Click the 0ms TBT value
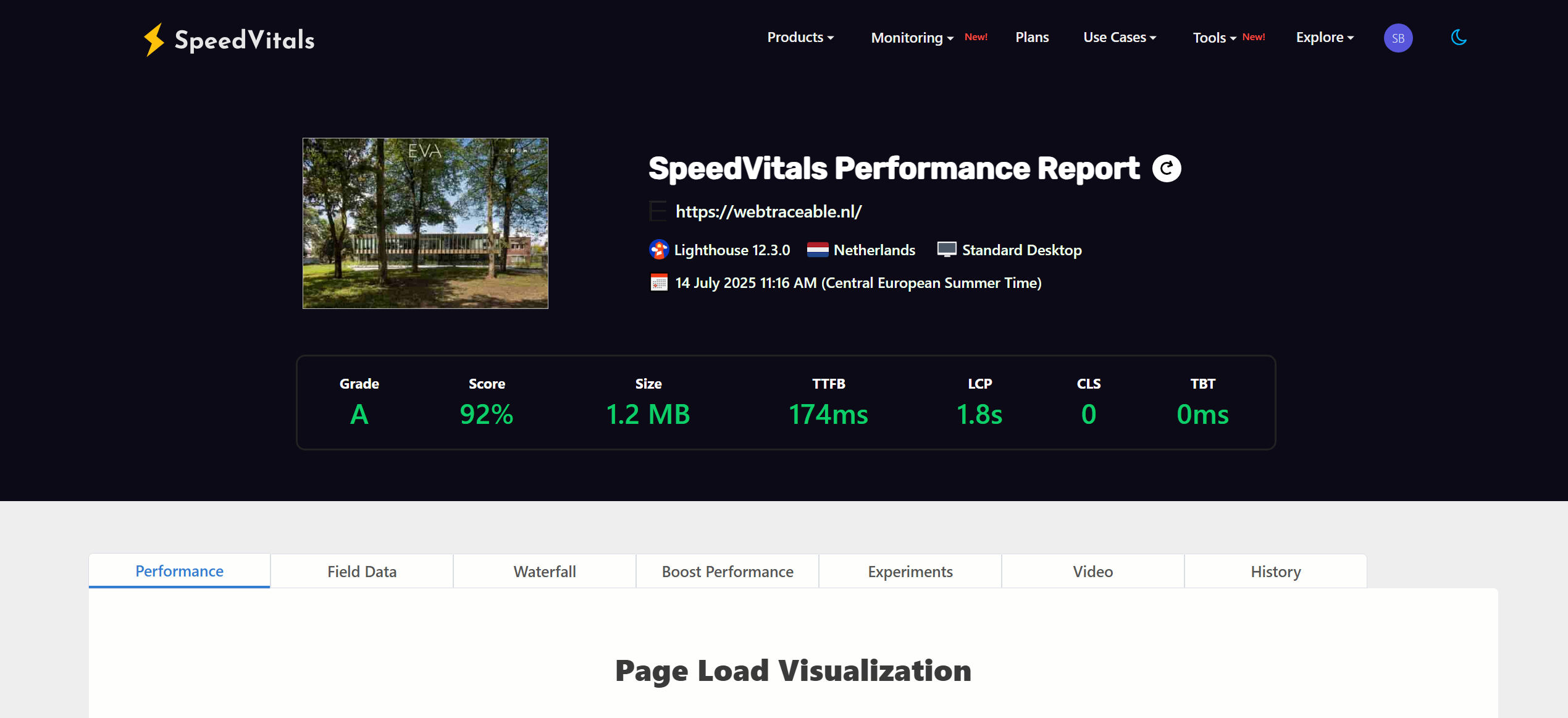Screen dimensions: 1568x718 [x=1202, y=414]
